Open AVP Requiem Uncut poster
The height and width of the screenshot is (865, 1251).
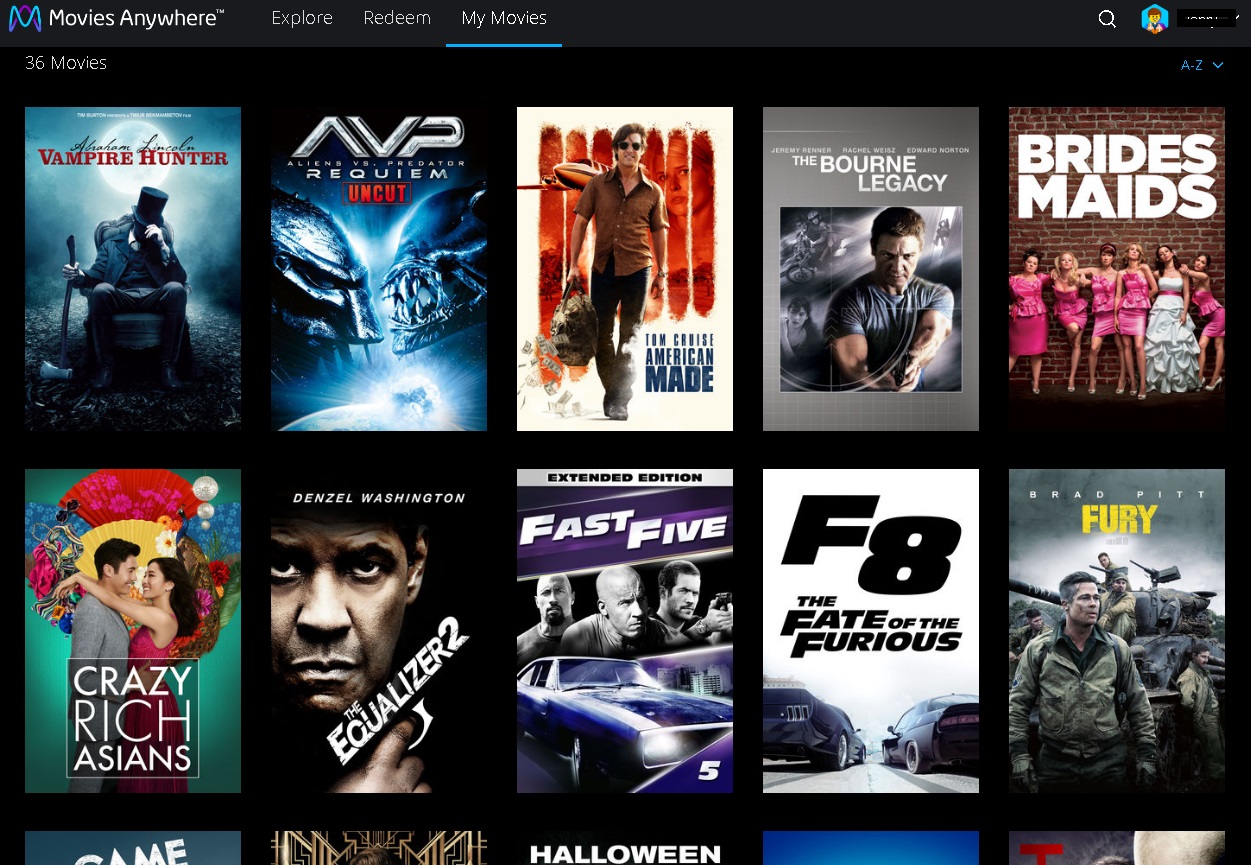[379, 269]
